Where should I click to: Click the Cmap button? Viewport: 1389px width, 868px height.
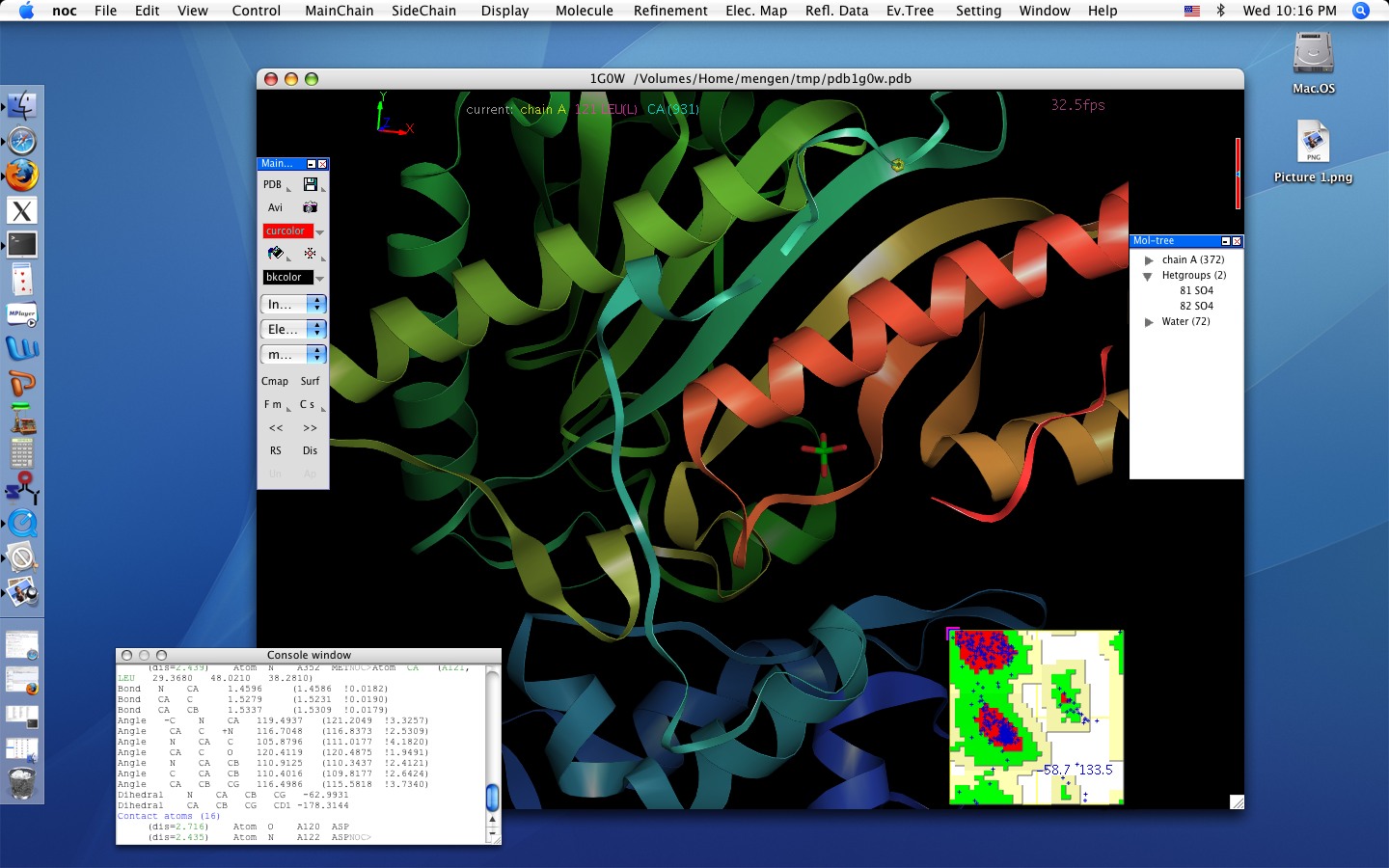(x=276, y=381)
